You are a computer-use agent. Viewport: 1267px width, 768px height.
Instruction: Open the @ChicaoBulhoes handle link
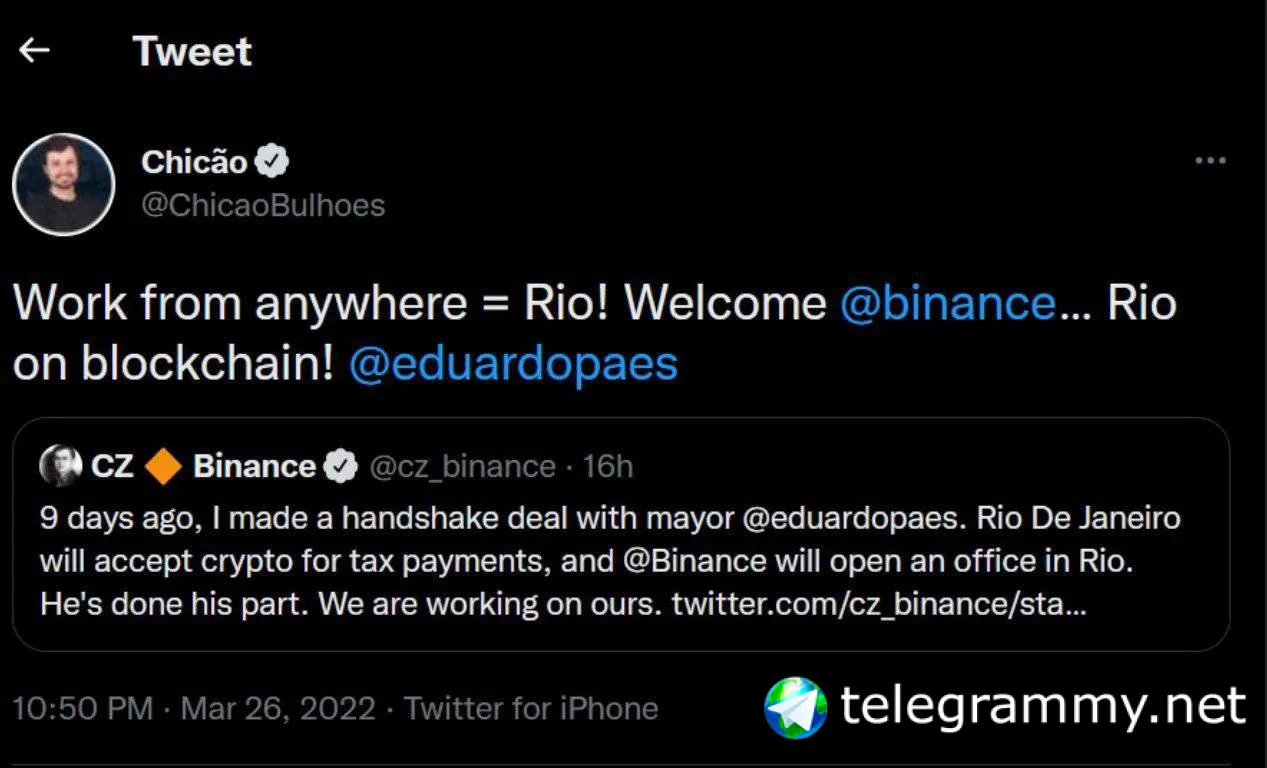tap(263, 205)
